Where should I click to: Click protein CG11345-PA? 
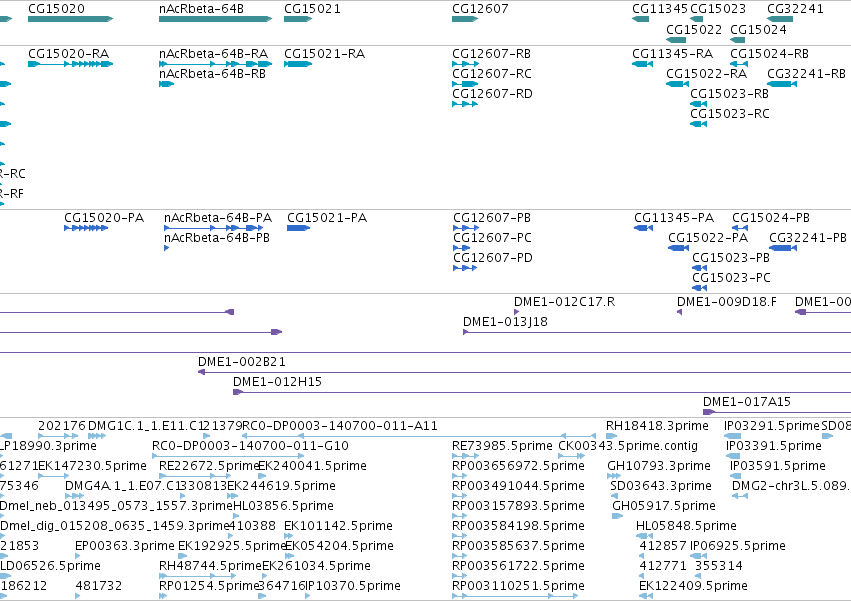tap(644, 228)
